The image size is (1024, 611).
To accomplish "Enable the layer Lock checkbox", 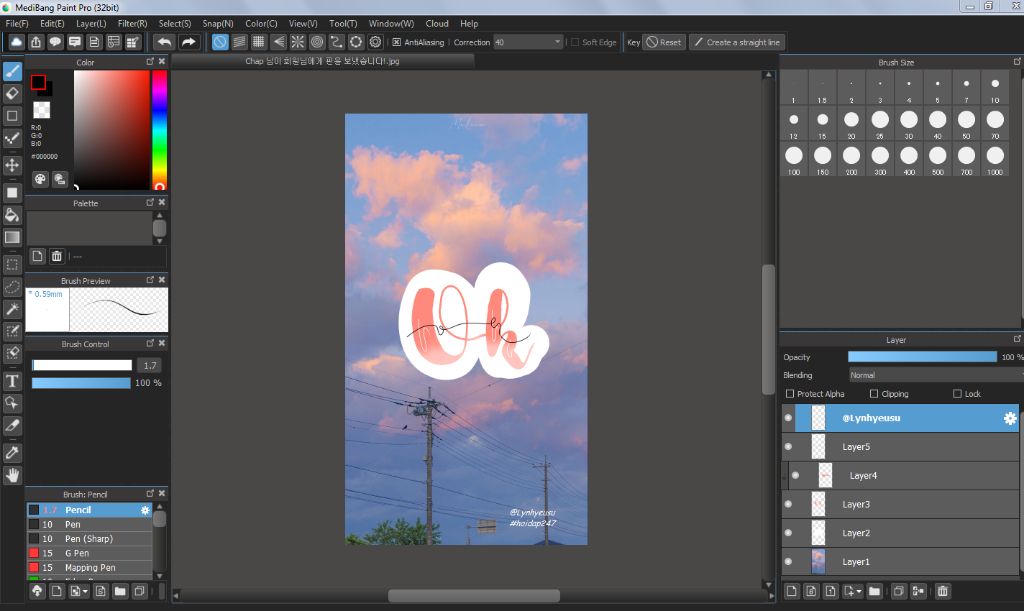I will tap(957, 394).
